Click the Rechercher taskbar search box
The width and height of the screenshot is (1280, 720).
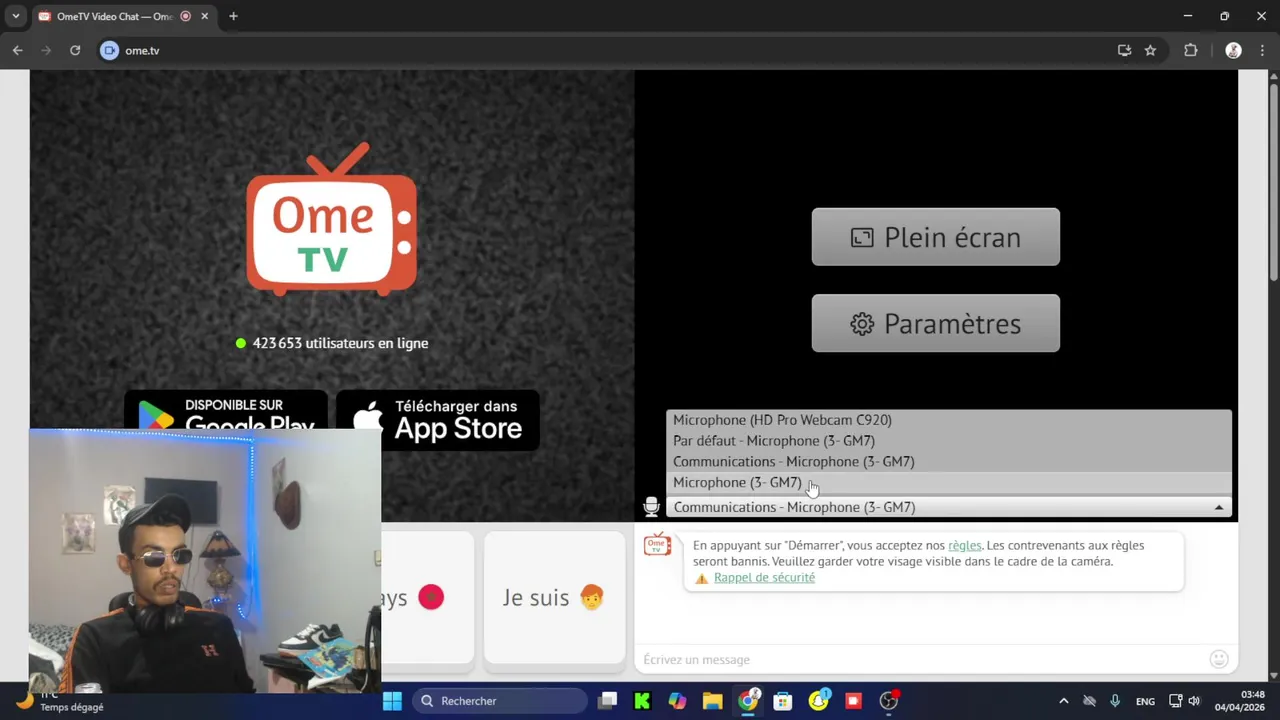click(500, 701)
